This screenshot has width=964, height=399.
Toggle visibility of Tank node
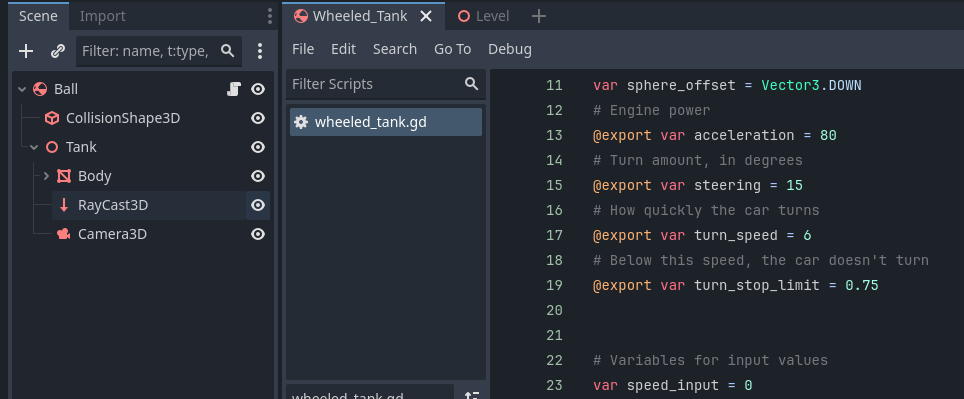[258, 147]
